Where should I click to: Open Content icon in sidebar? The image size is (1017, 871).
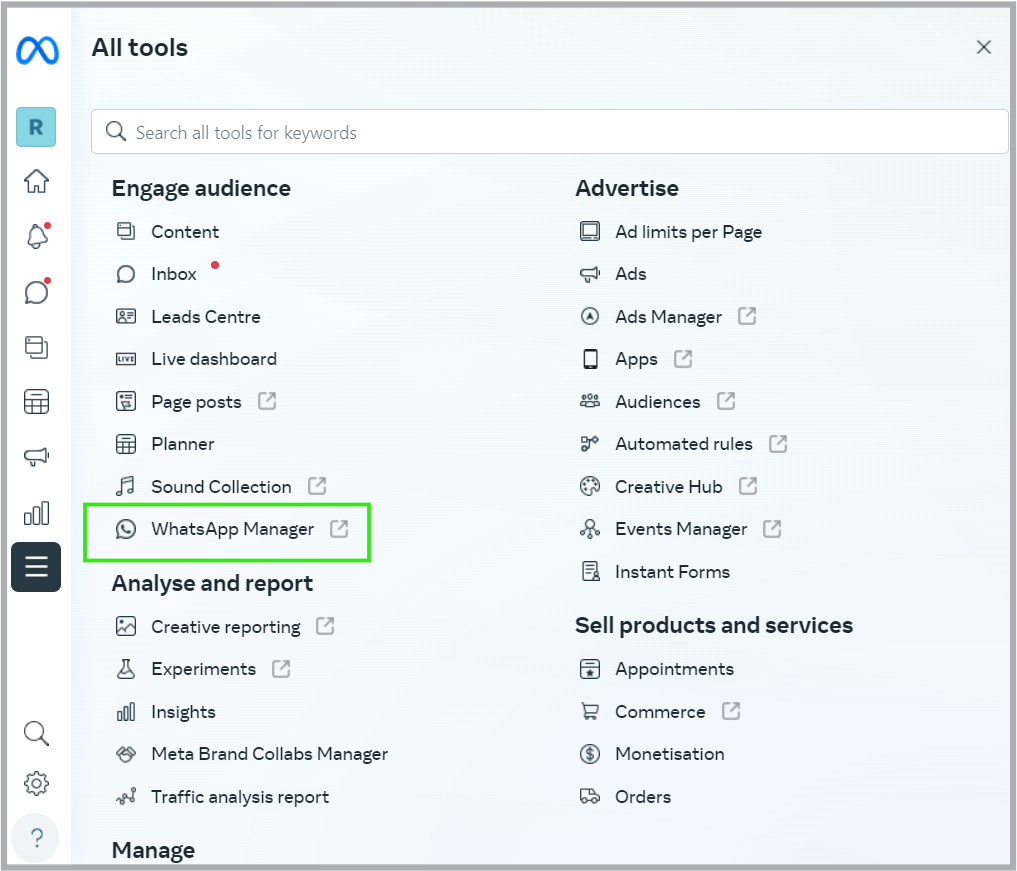tap(36, 347)
